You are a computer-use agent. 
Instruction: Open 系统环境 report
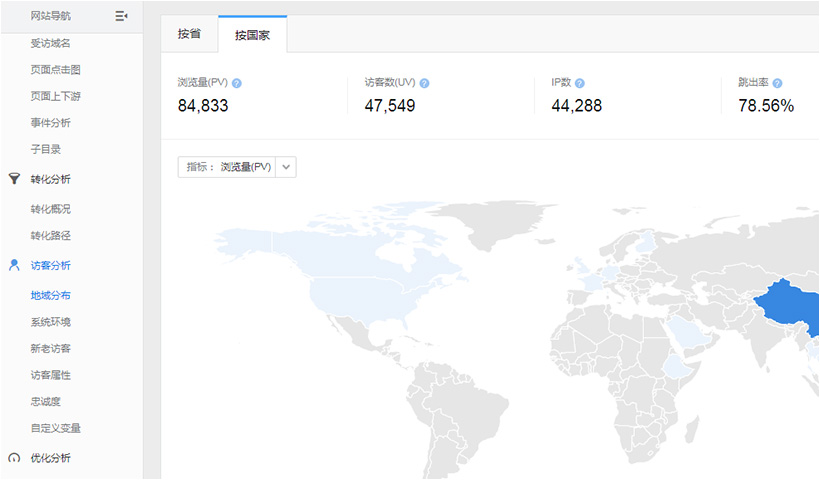[x=51, y=322]
